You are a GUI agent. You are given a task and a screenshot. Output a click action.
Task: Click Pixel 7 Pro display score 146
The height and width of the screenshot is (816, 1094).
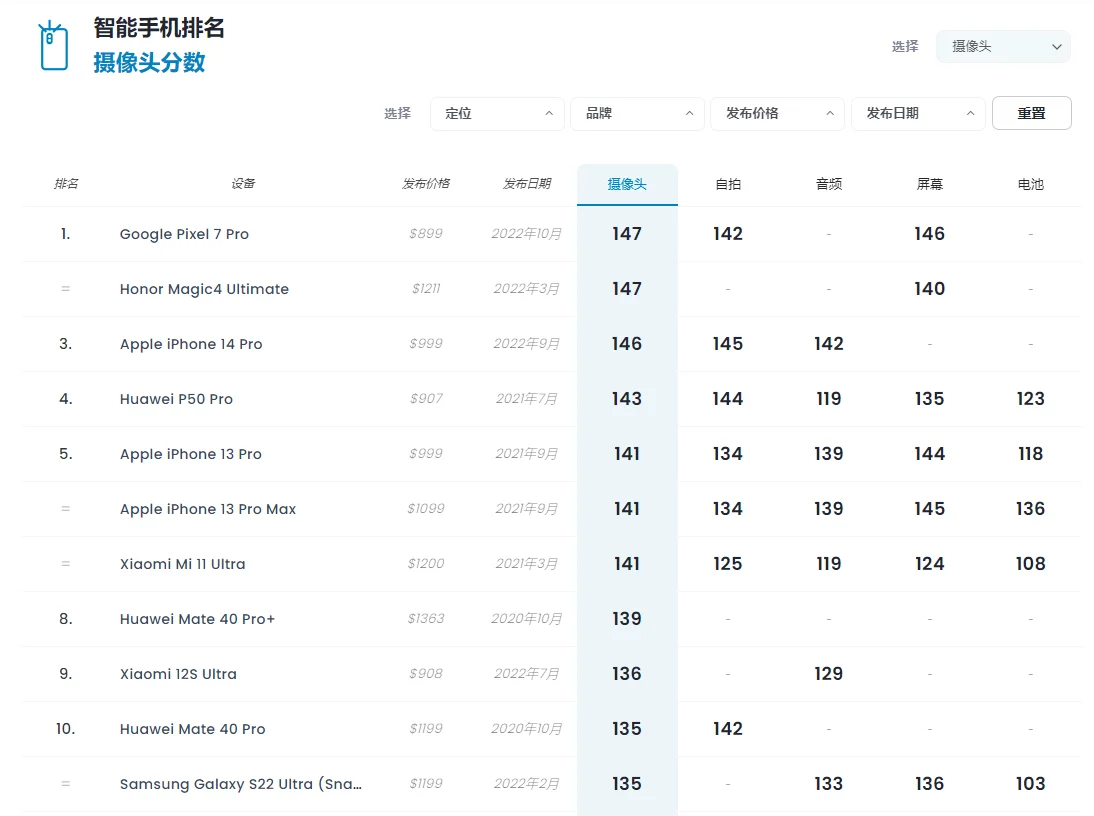(x=929, y=234)
